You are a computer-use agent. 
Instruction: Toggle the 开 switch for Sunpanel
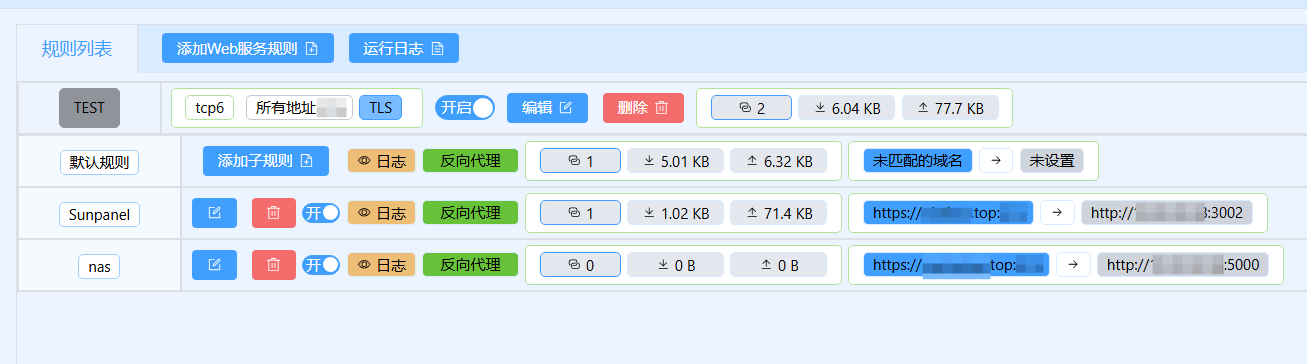point(321,213)
